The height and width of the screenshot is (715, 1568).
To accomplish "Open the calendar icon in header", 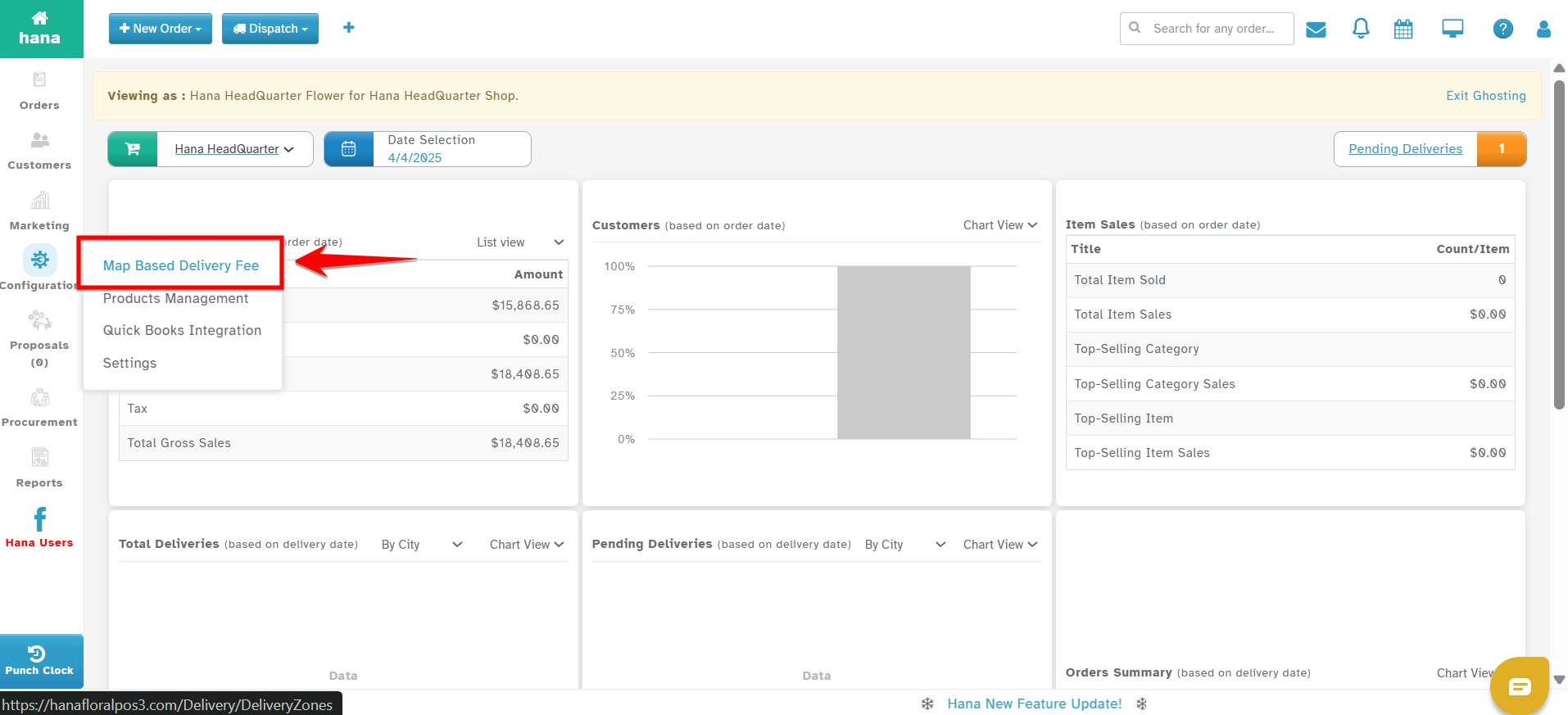I will point(1403,29).
